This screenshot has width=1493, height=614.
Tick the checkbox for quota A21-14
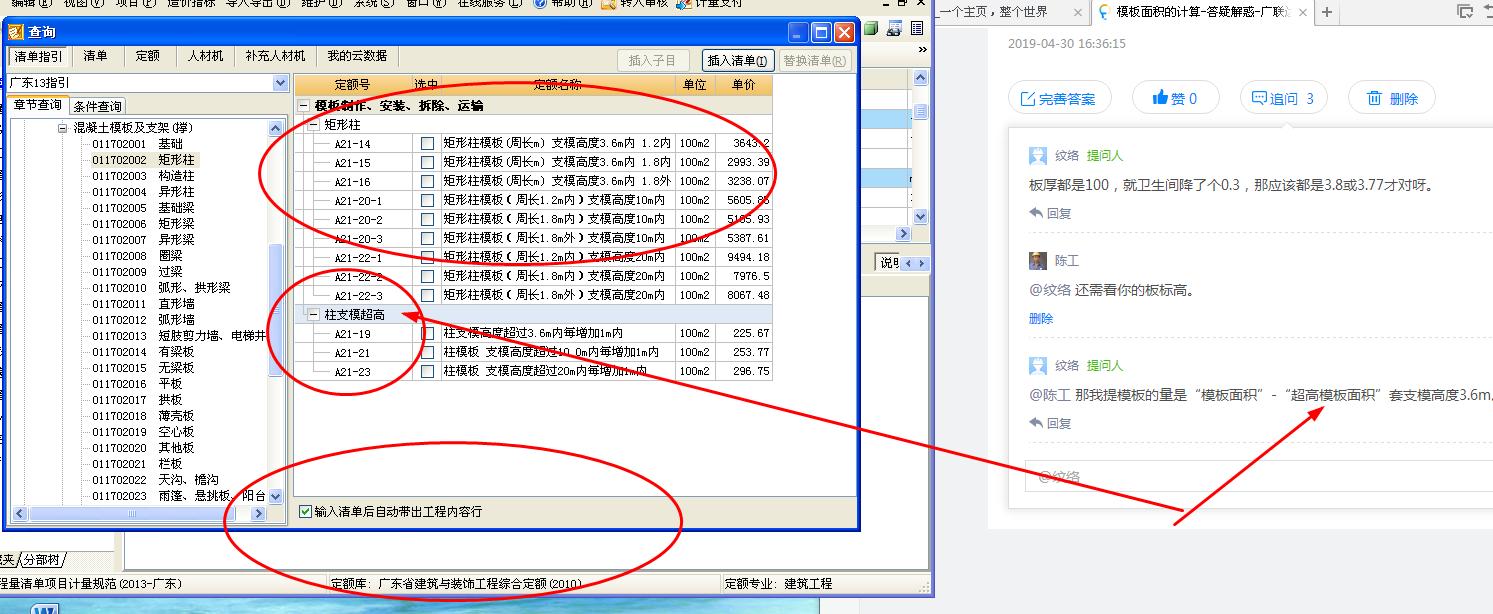(427, 144)
